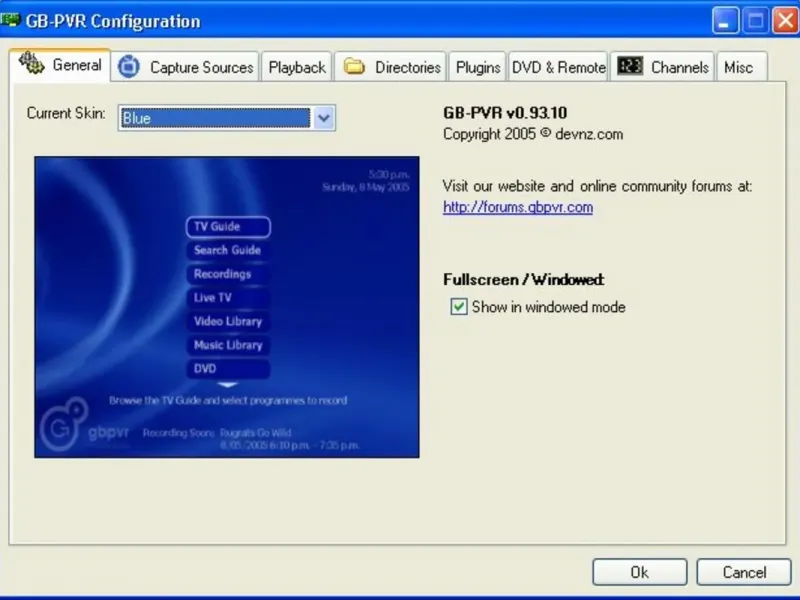This screenshot has width=800, height=600.
Task: Click the Cancel button
Action: click(x=744, y=572)
